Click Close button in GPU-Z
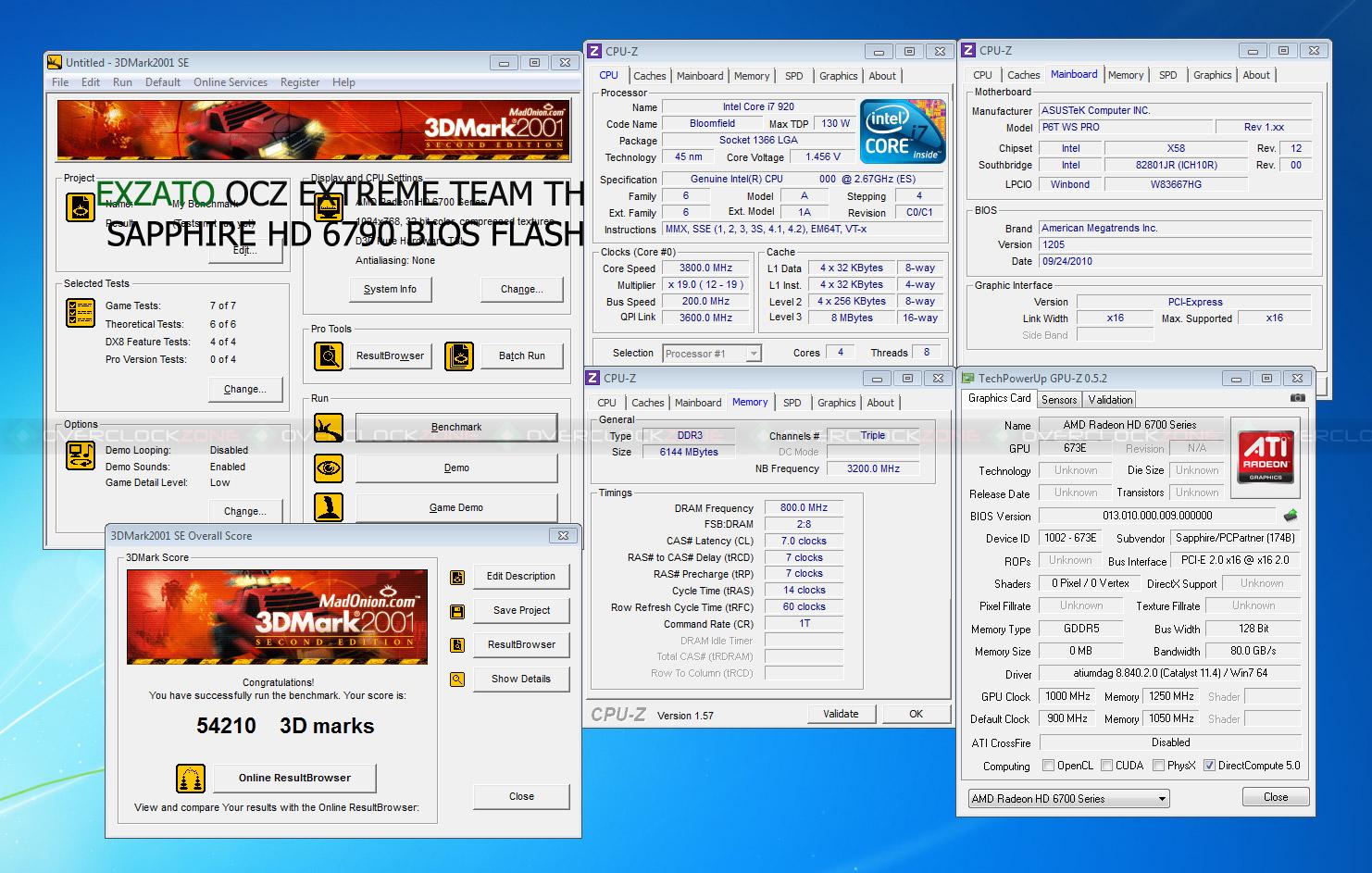 pyautogui.click(x=1276, y=797)
